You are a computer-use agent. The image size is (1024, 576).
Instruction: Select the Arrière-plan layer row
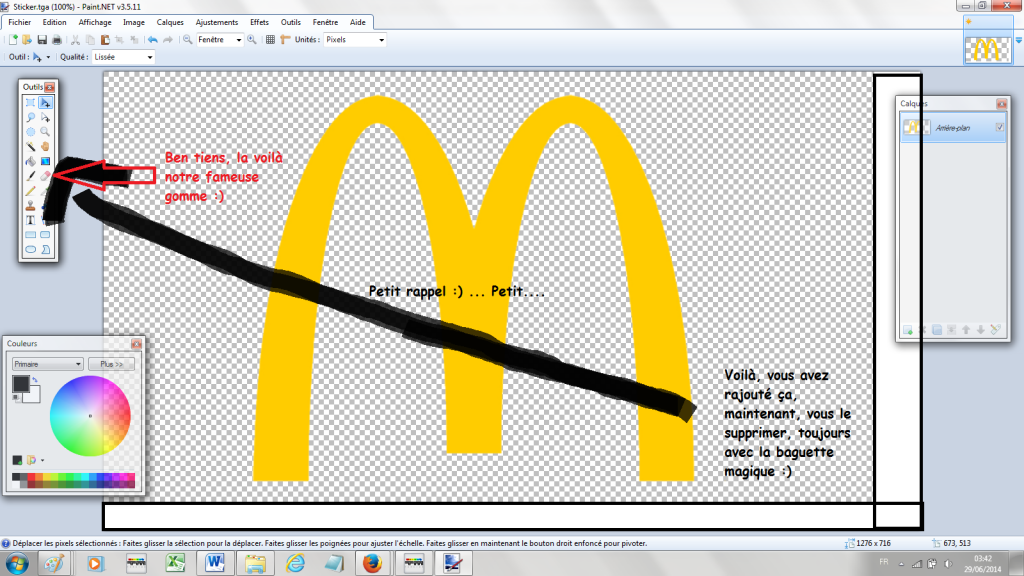pos(953,128)
